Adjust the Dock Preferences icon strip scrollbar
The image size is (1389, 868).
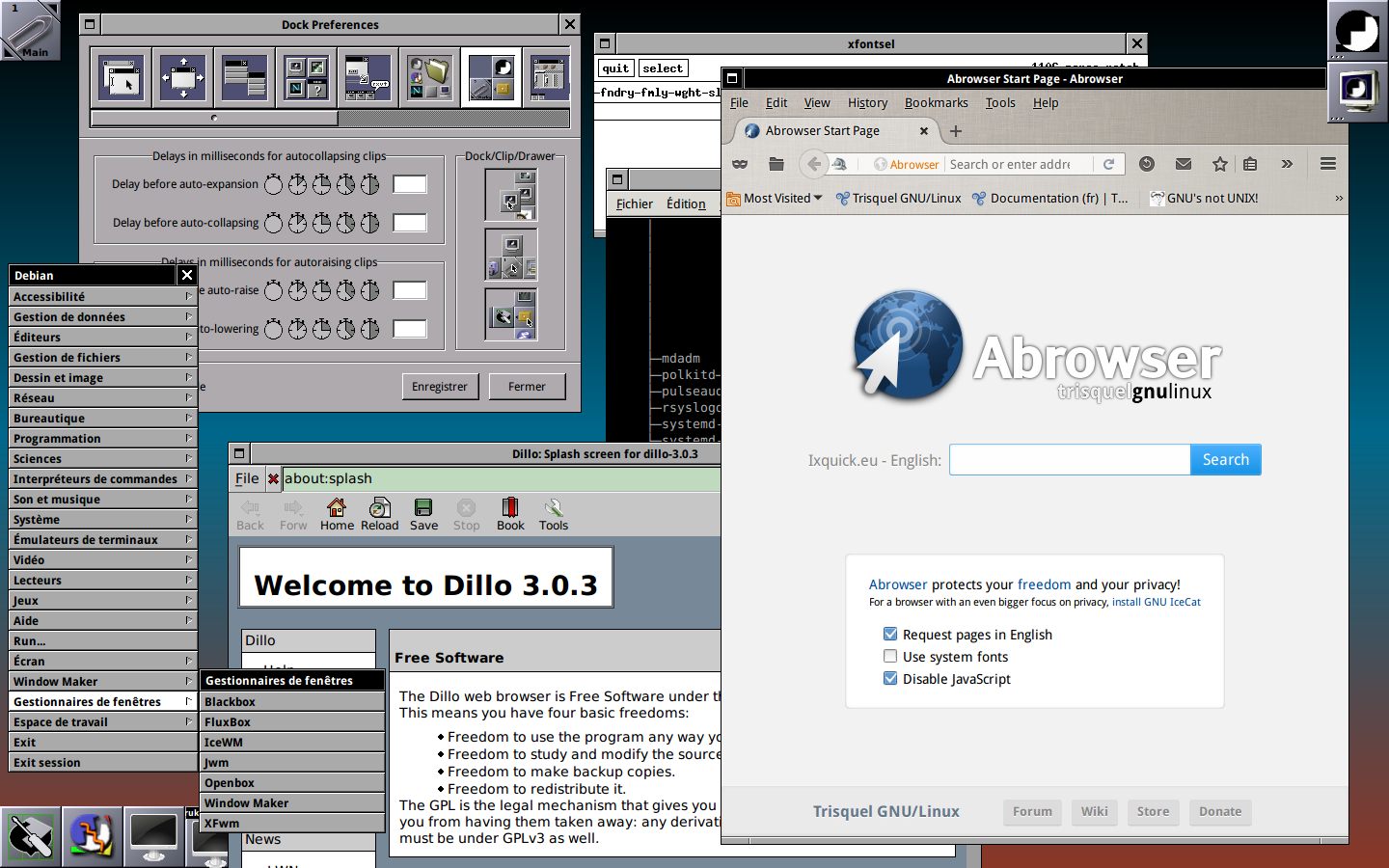tap(214, 118)
